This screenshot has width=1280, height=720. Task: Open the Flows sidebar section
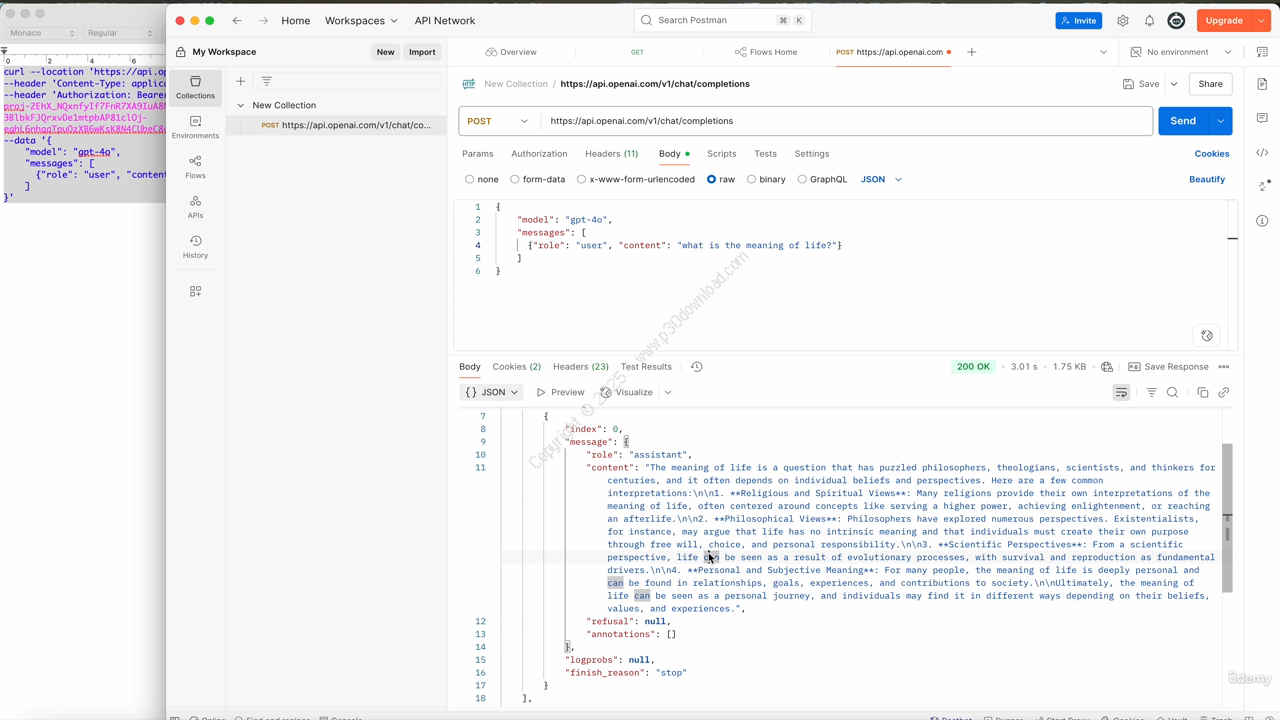195,167
